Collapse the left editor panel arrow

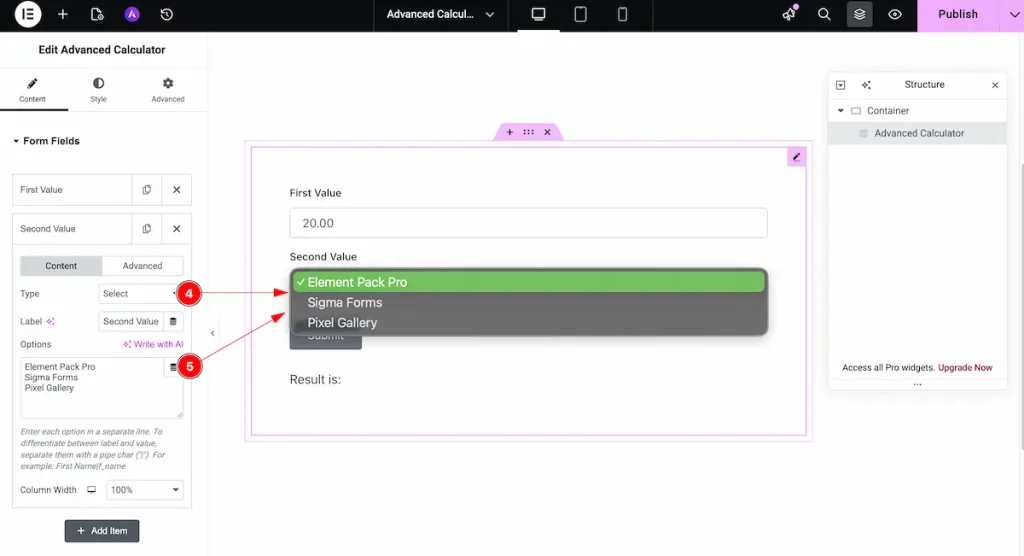pyautogui.click(x=212, y=333)
